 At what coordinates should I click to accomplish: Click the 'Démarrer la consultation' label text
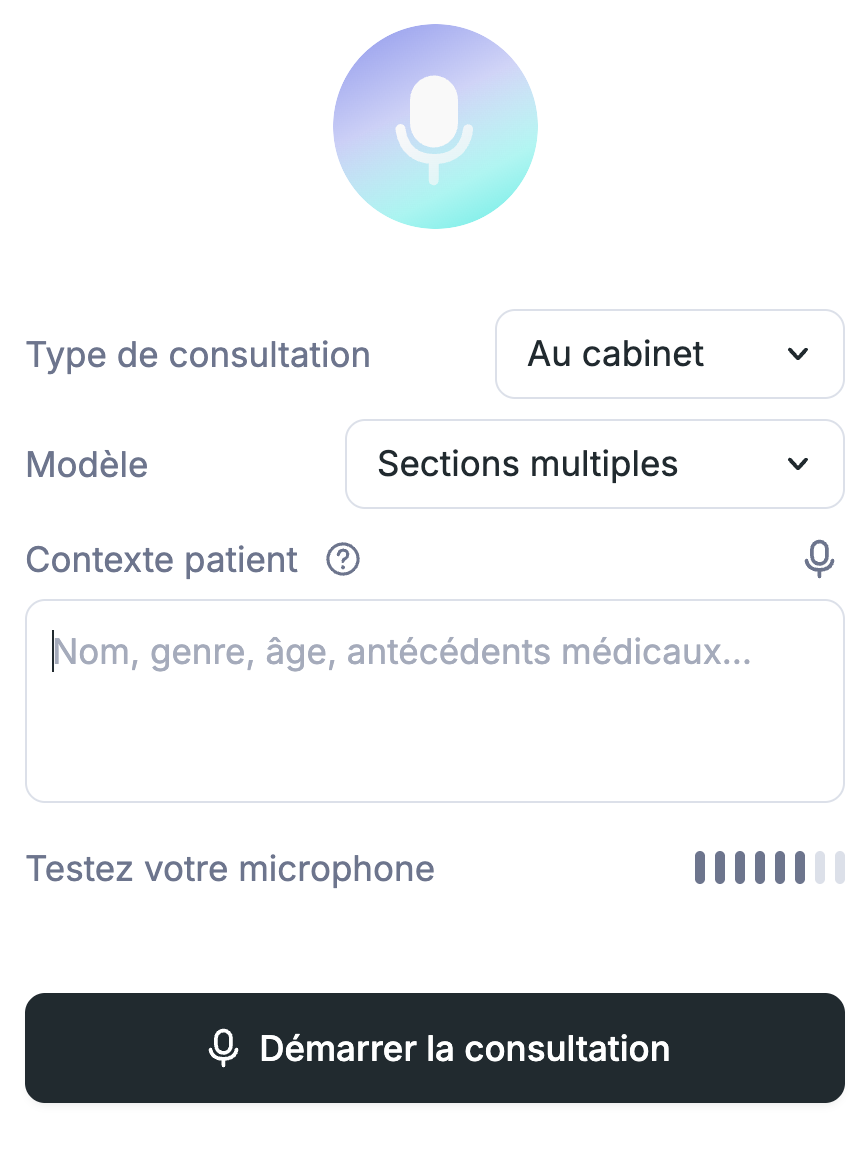(465, 1048)
